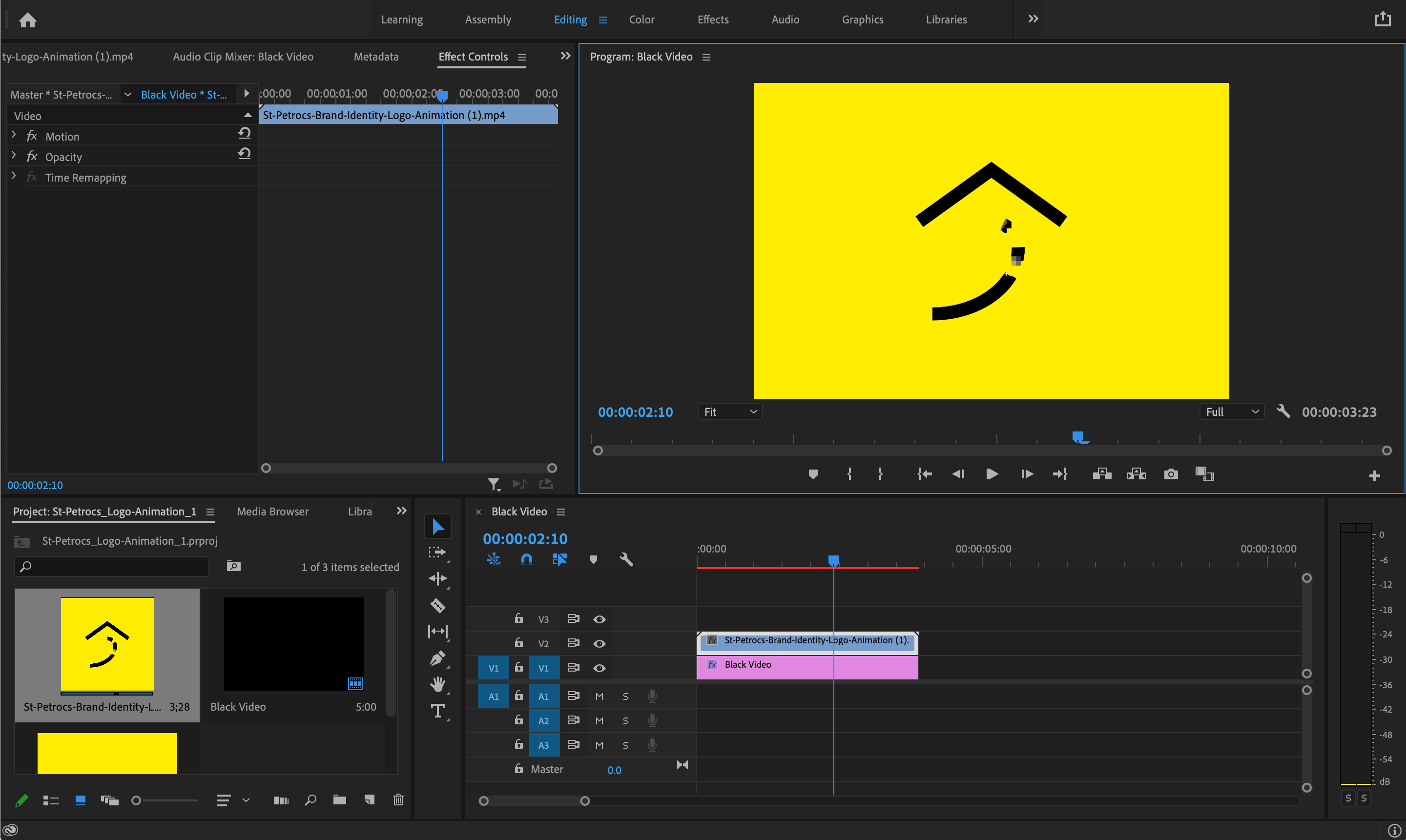This screenshot has width=1406, height=840.
Task: Switch to the Color workspace
Action: (x=641, y=20)
